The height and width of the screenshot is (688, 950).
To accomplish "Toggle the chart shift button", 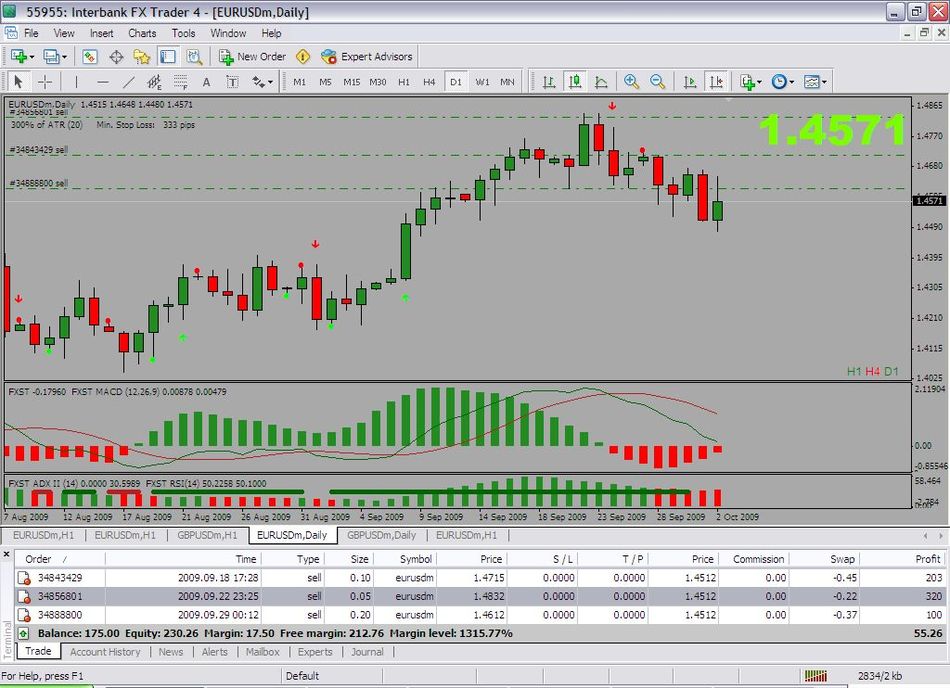I will coord(716,82).
